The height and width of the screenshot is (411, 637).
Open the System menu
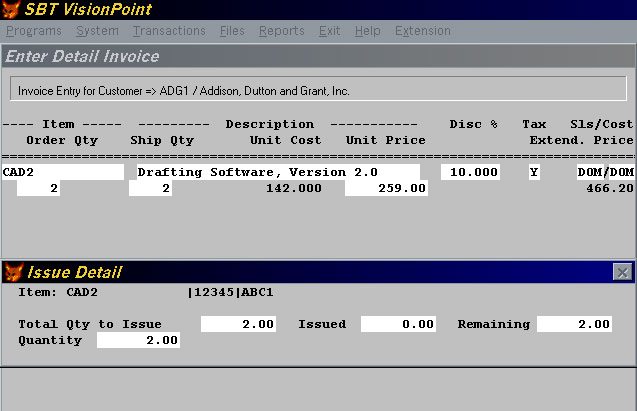(x=98, y=31)
